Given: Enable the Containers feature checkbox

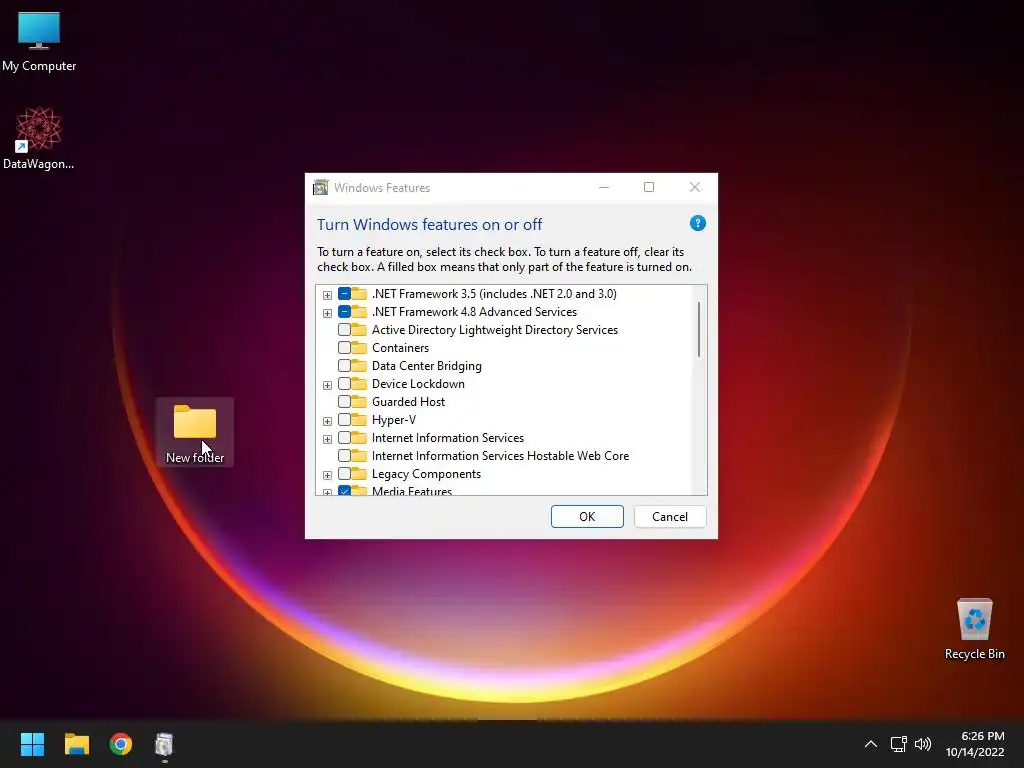Looking at the screenshot, I should (x=344, y=347).
